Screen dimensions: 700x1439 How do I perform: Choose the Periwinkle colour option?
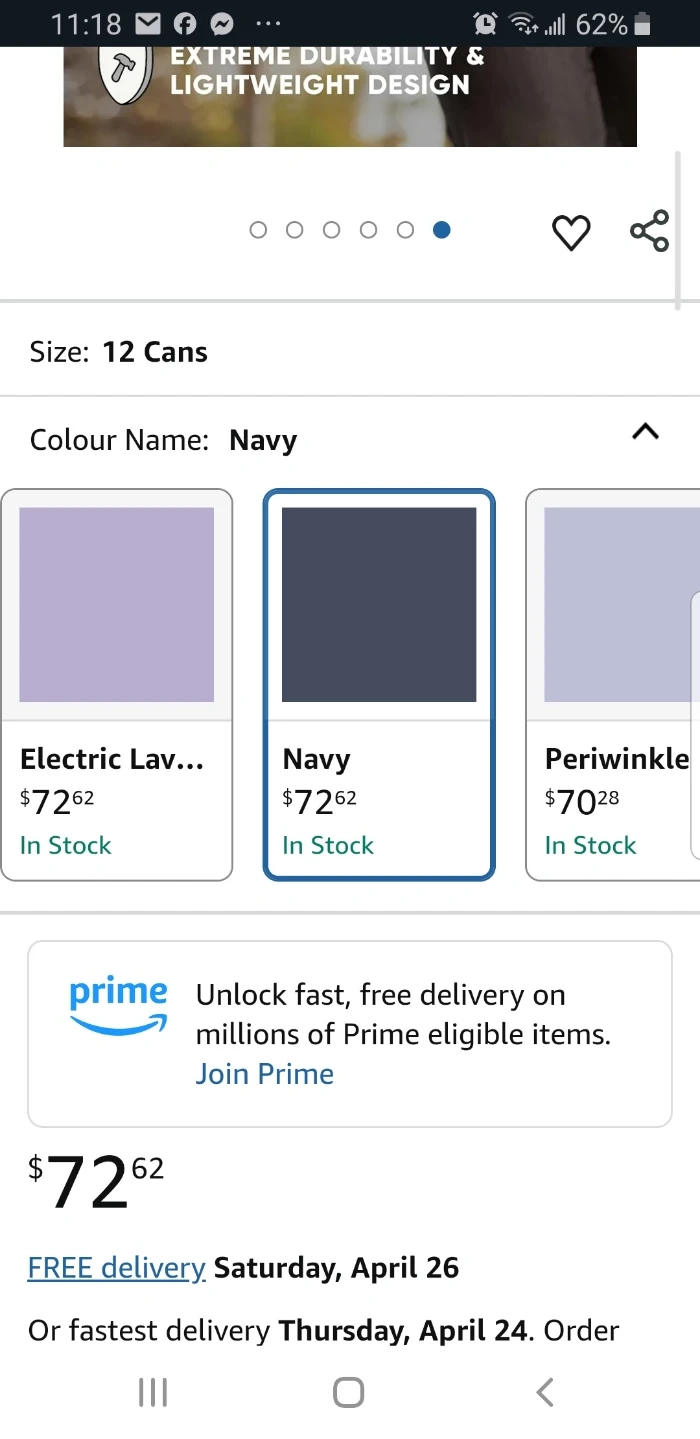(x=613, y=685)
